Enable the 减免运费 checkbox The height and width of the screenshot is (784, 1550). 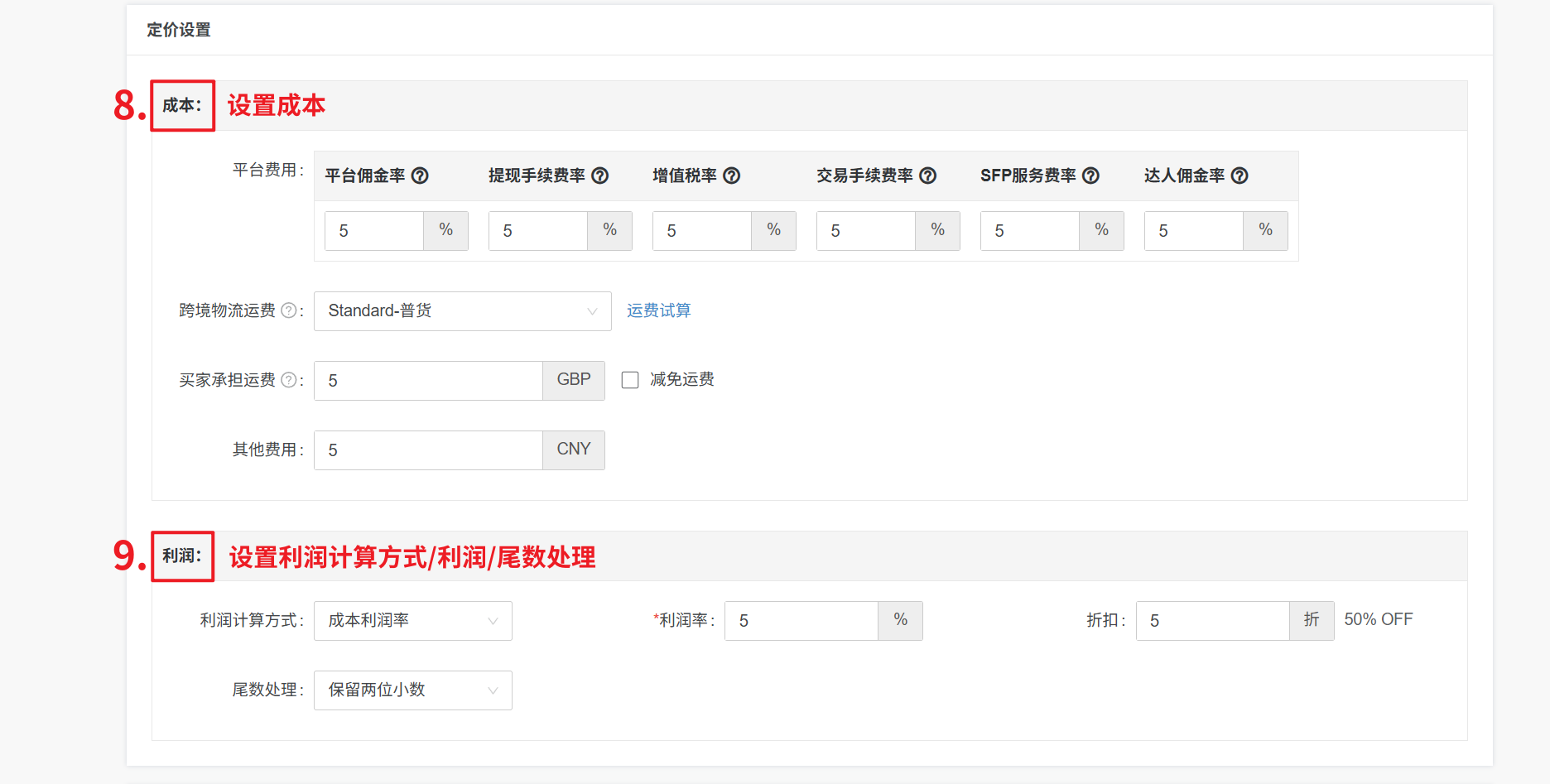point(630,380)
